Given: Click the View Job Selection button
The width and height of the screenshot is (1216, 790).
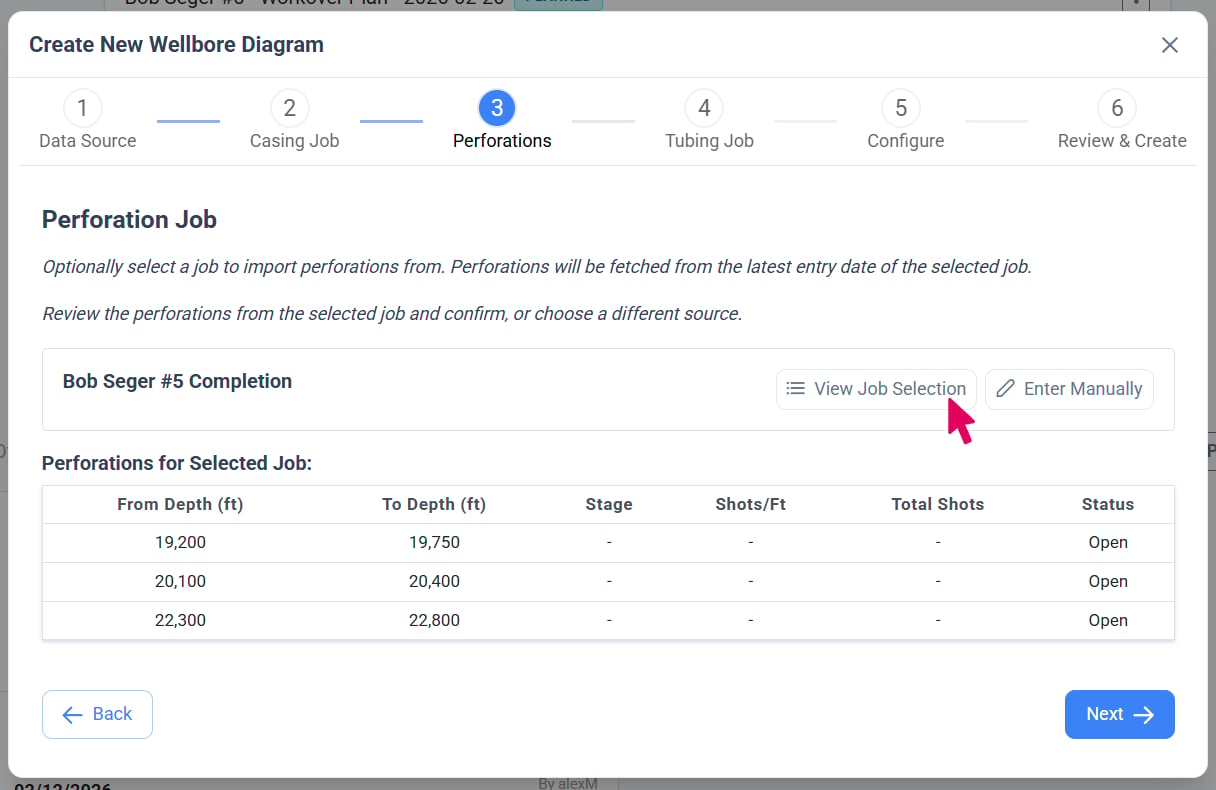Looking at the screenshot, I should click(876, 389).
